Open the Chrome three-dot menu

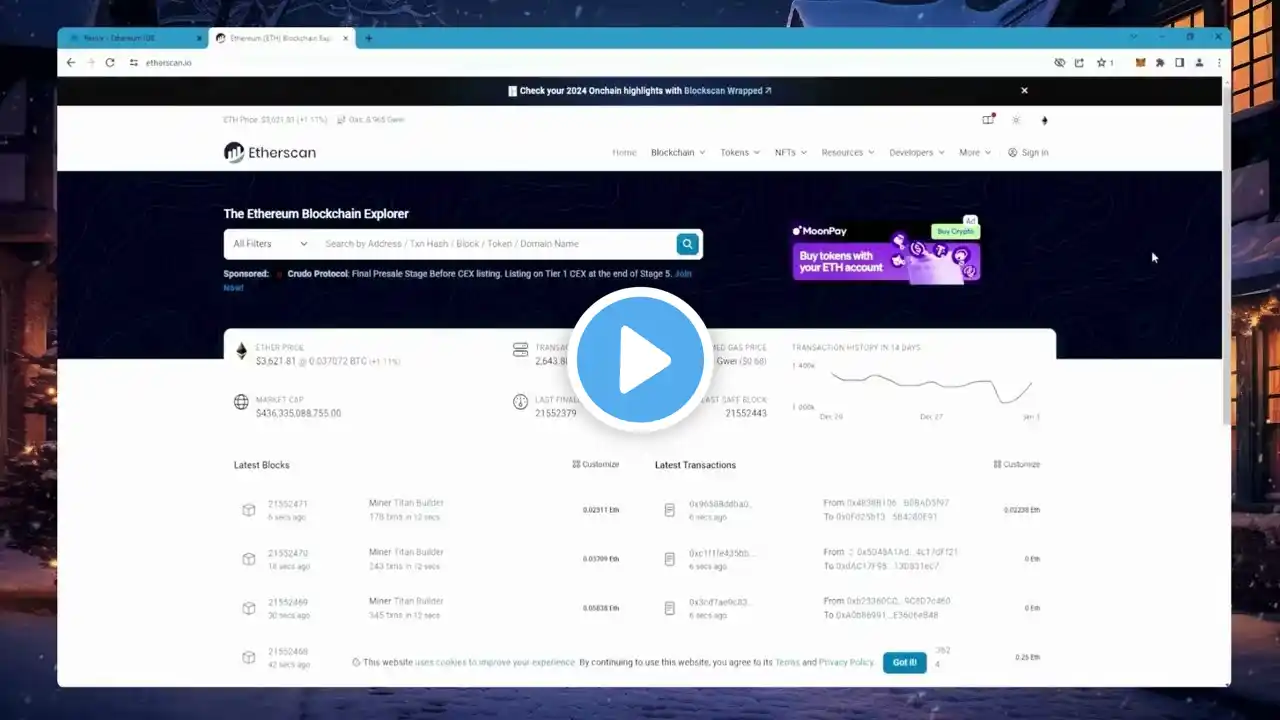[x=1219, y=62]
